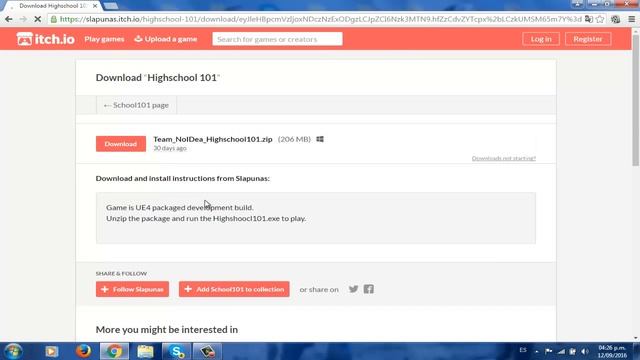Go back with the browser back arrow
Image resolution: width=640 pixels, height=360 pixels.
pyautogui.click(x=9, y=19)
